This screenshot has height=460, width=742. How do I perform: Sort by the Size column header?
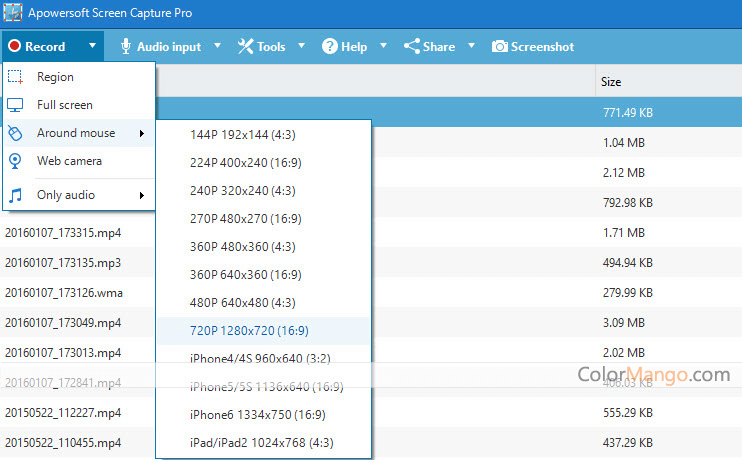[x=611, y=82]
